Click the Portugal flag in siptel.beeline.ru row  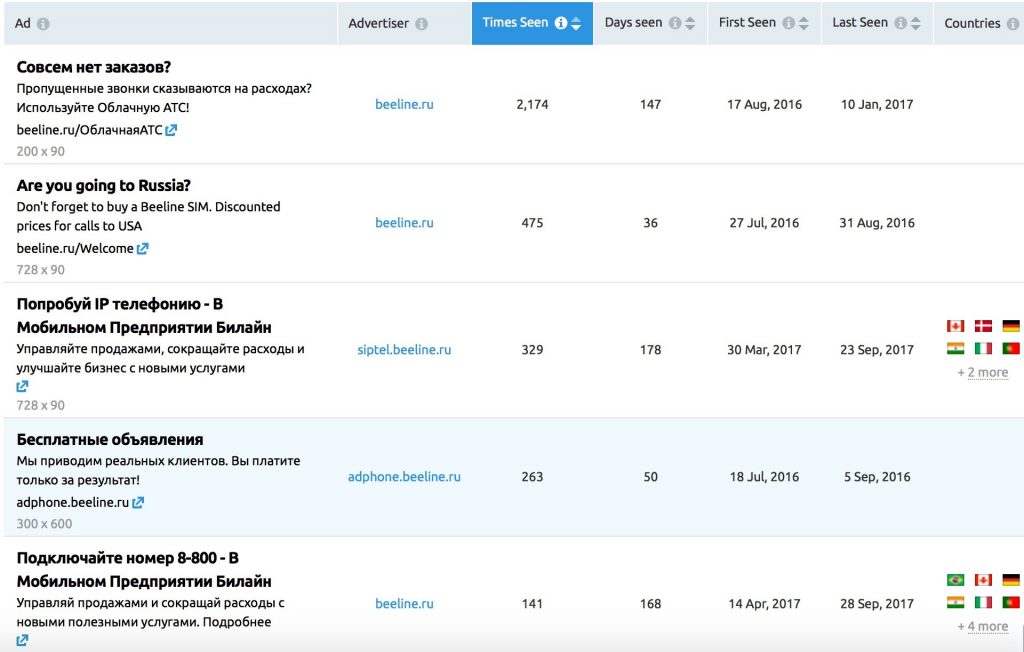tap(1011, 348)
